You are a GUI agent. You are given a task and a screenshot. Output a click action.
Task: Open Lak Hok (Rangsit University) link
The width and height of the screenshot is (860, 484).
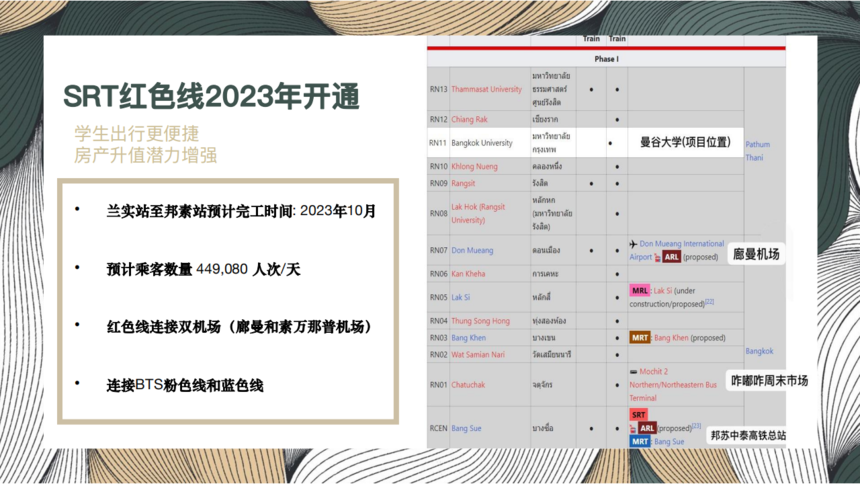coord(478,213)
